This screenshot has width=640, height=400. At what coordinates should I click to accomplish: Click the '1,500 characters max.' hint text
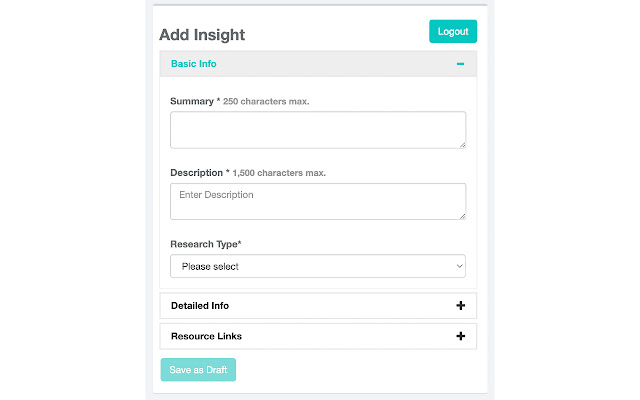pos(279,173)
